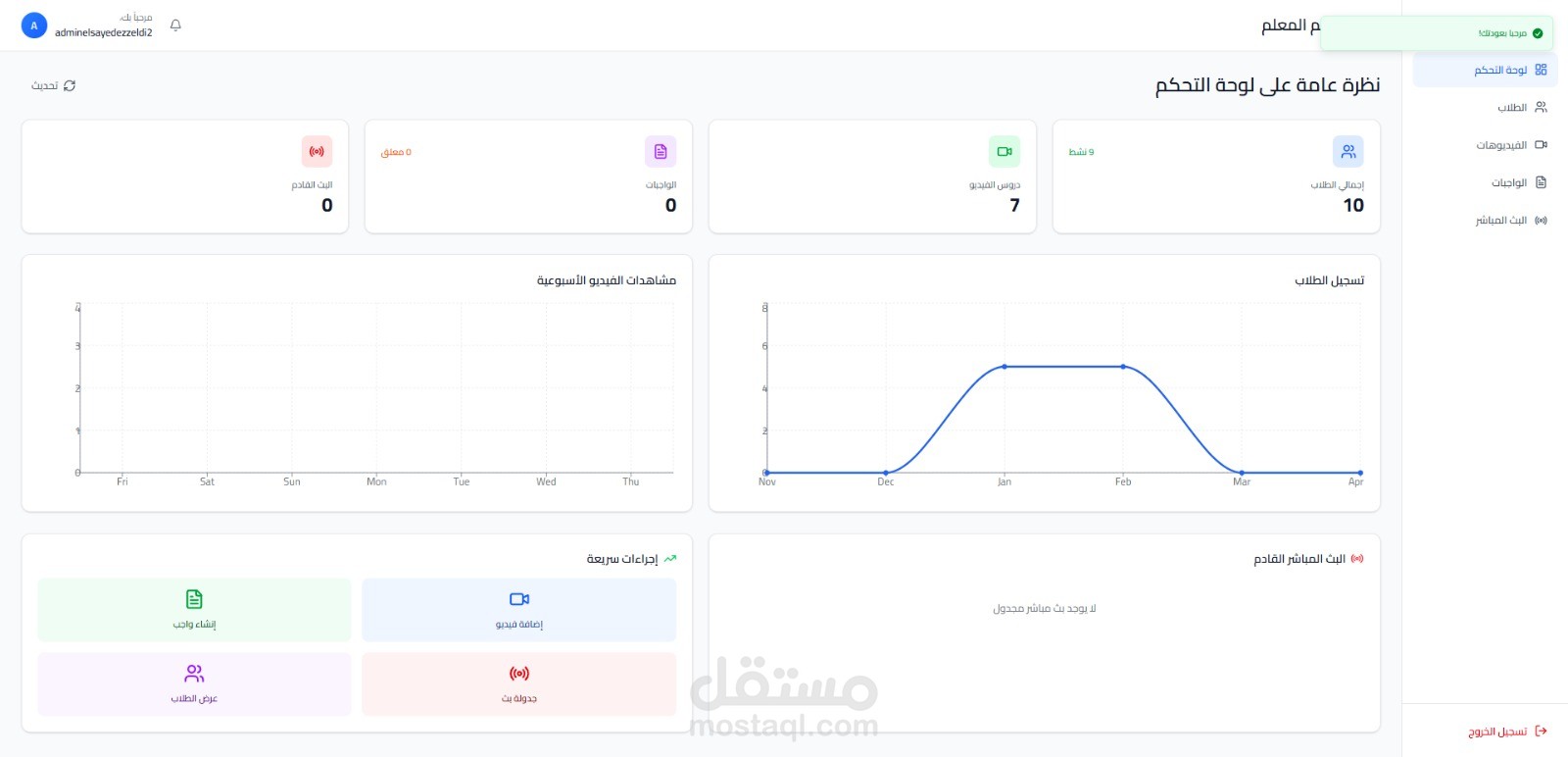This screenshot has height=757, width=1568.
Task: Click the video lessons count 7
Action: [1015, 205]
